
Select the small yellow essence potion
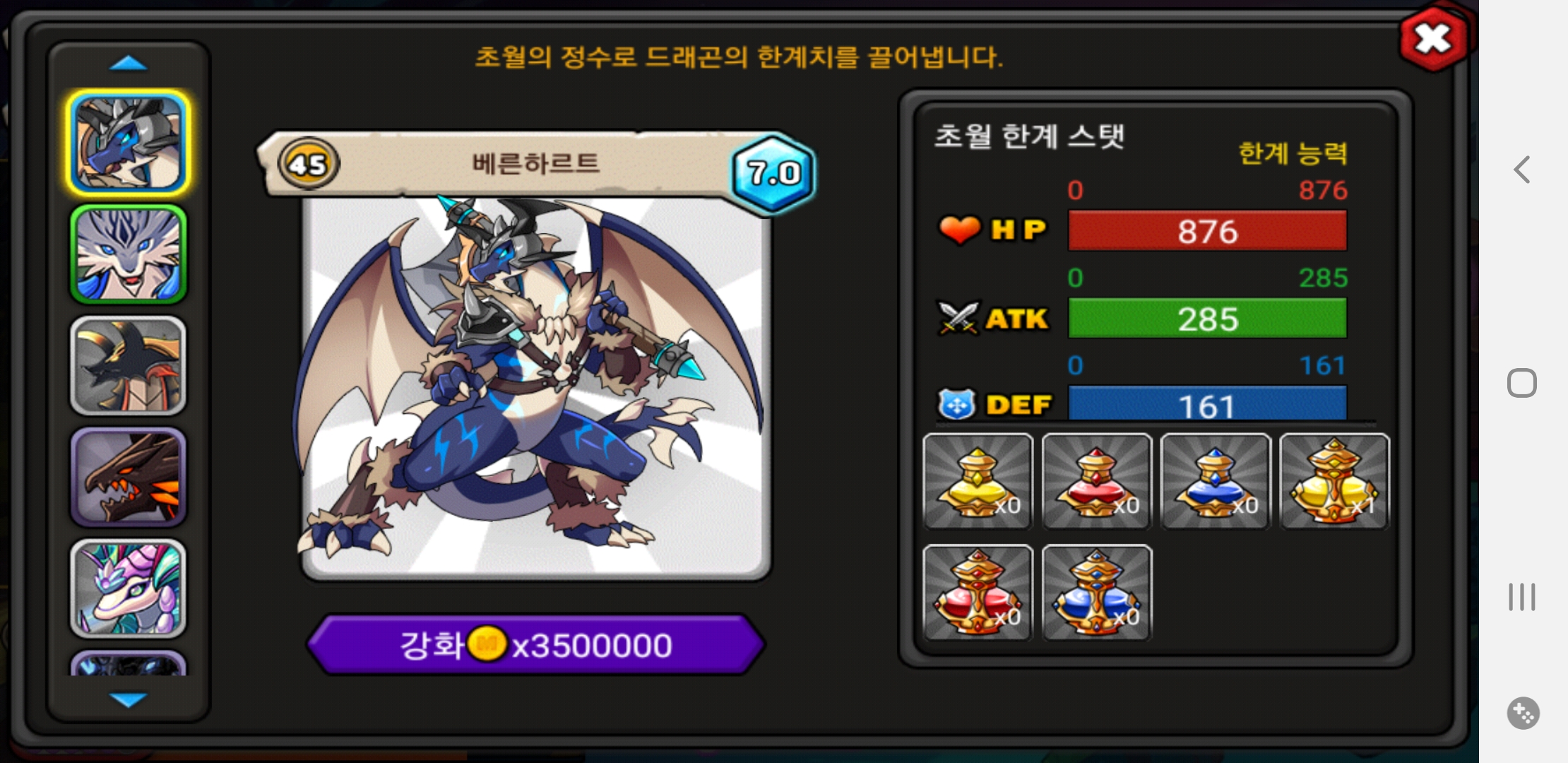(x=978, y=481)
